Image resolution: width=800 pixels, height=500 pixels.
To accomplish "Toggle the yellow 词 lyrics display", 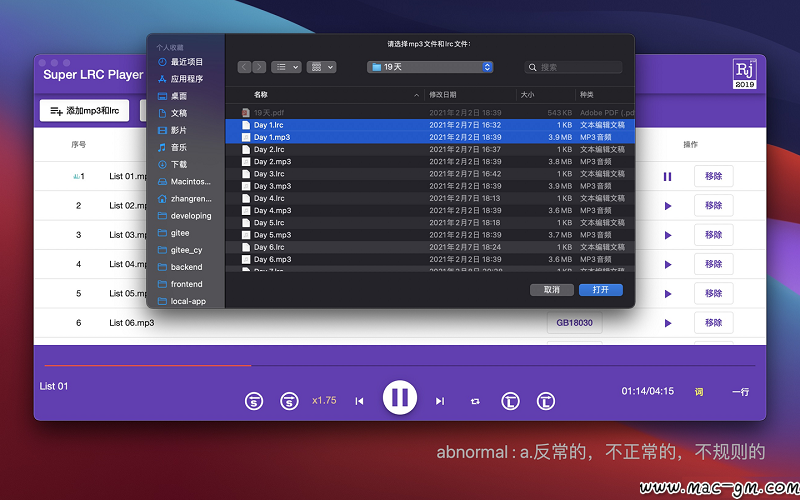I will (699, 392).
